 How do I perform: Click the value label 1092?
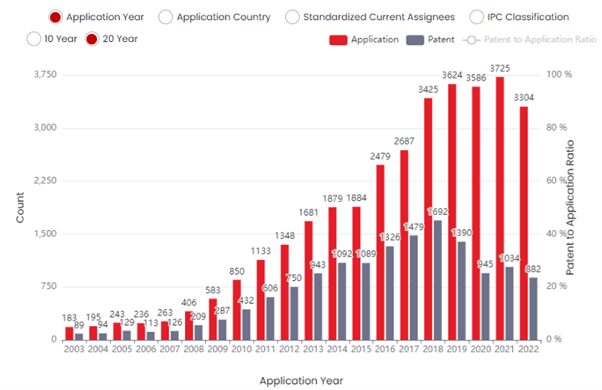tap(342, 254)
